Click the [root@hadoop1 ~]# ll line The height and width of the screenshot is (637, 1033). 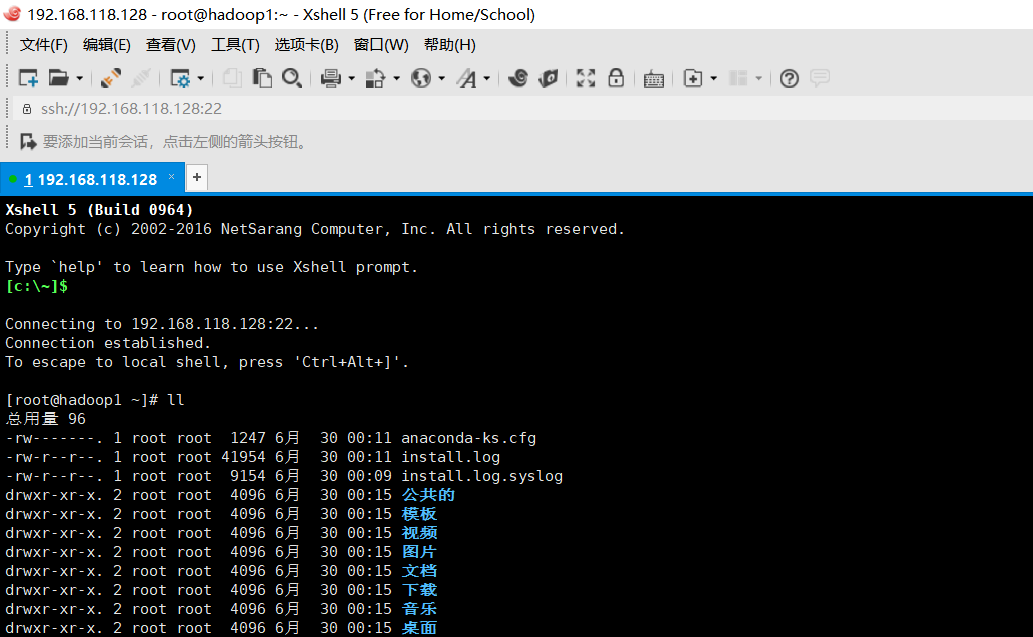click(x=95, y=400)
